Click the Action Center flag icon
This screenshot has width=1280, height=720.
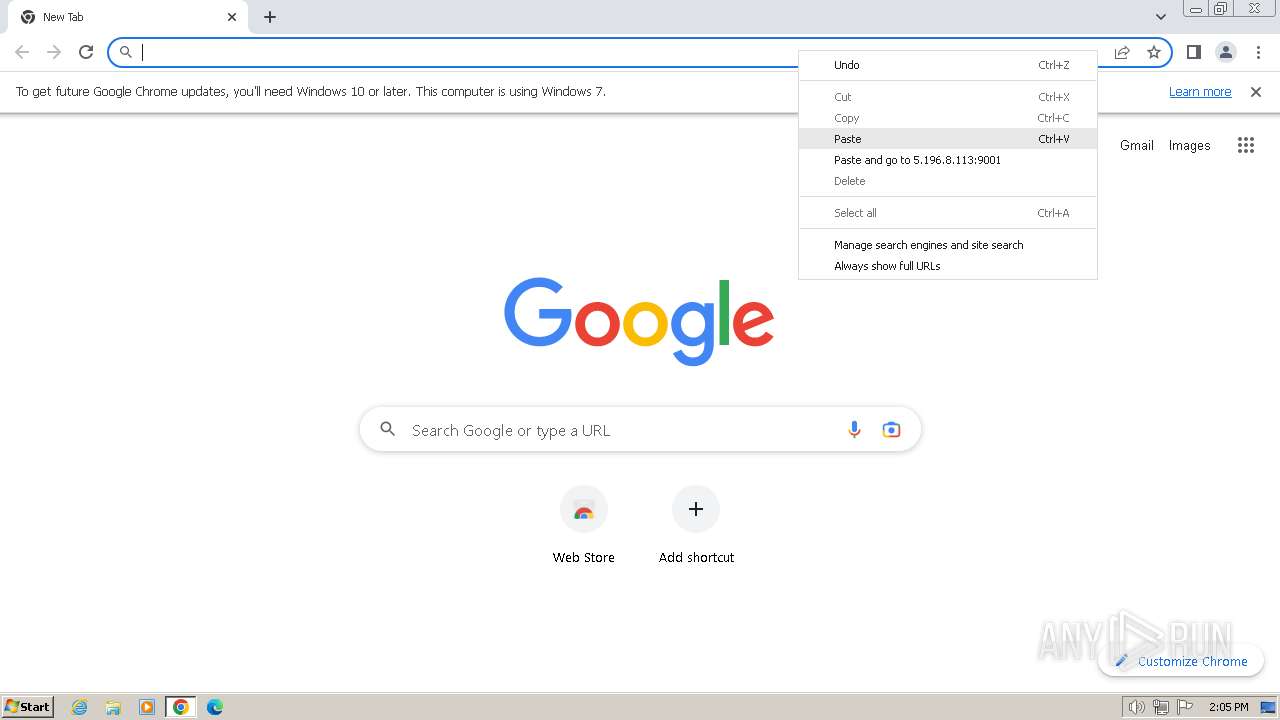1184,707
